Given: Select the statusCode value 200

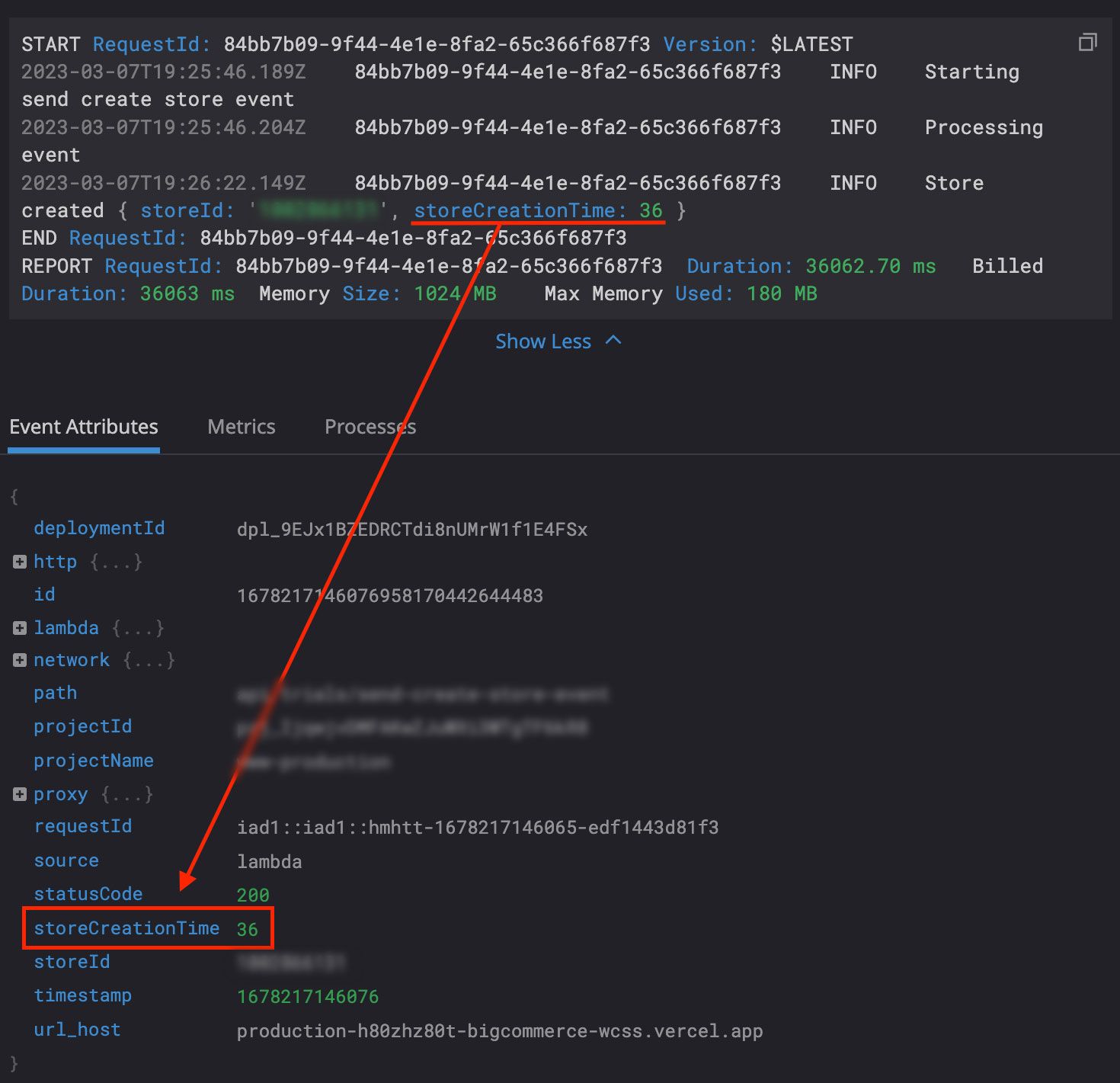Looking at the screenshot, I should coord(253,896).
